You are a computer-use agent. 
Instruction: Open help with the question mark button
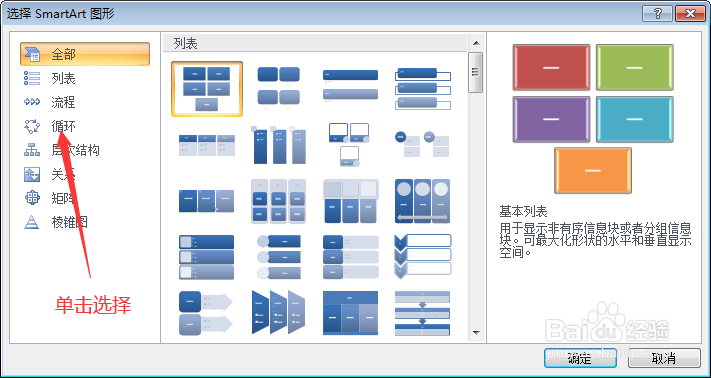[x=657, y=14]
